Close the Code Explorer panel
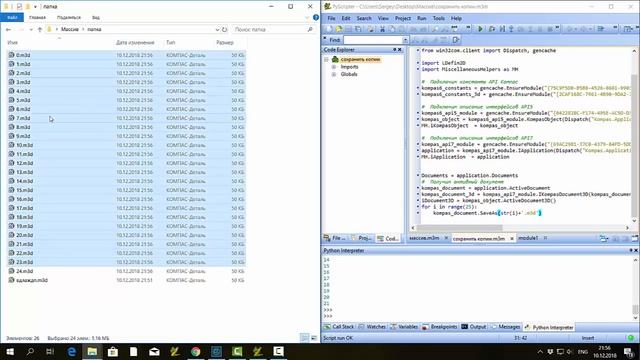Screen dimensions: 640x360 click(400, 50)
